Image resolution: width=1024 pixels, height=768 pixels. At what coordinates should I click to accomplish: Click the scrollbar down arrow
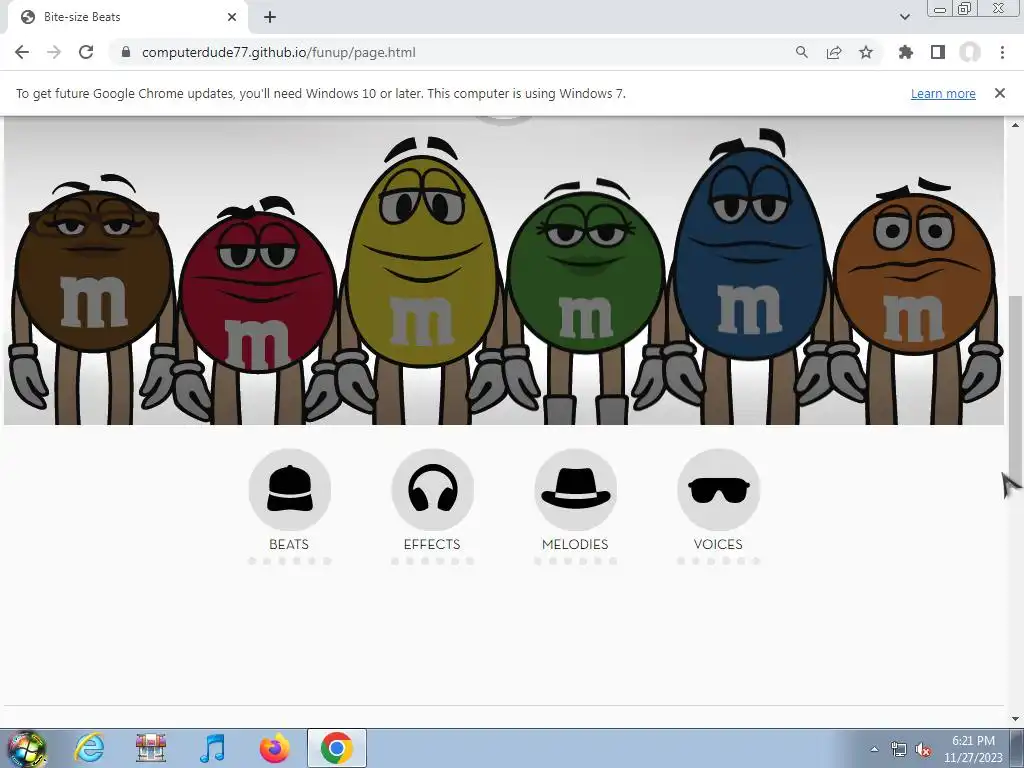pyautogui.click(x=1016, y=719)
